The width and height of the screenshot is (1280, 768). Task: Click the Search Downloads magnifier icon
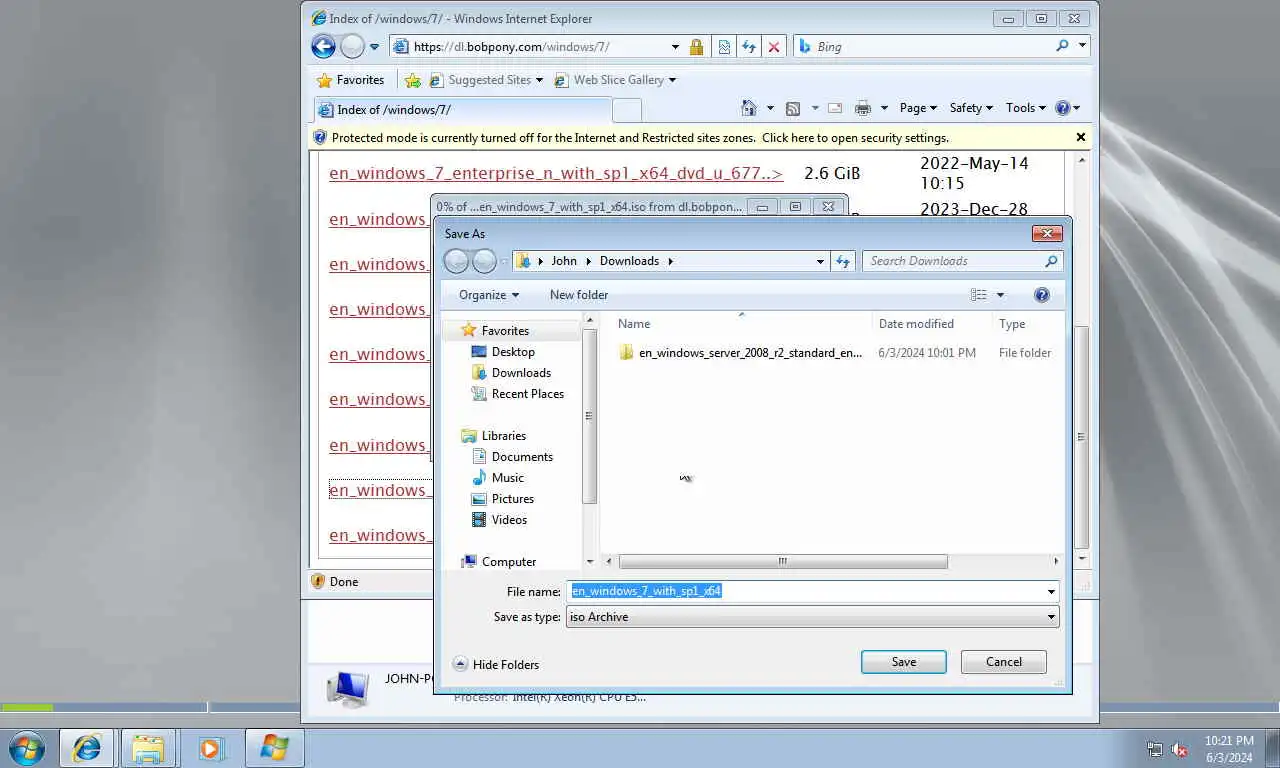[x=1051, y=261]
